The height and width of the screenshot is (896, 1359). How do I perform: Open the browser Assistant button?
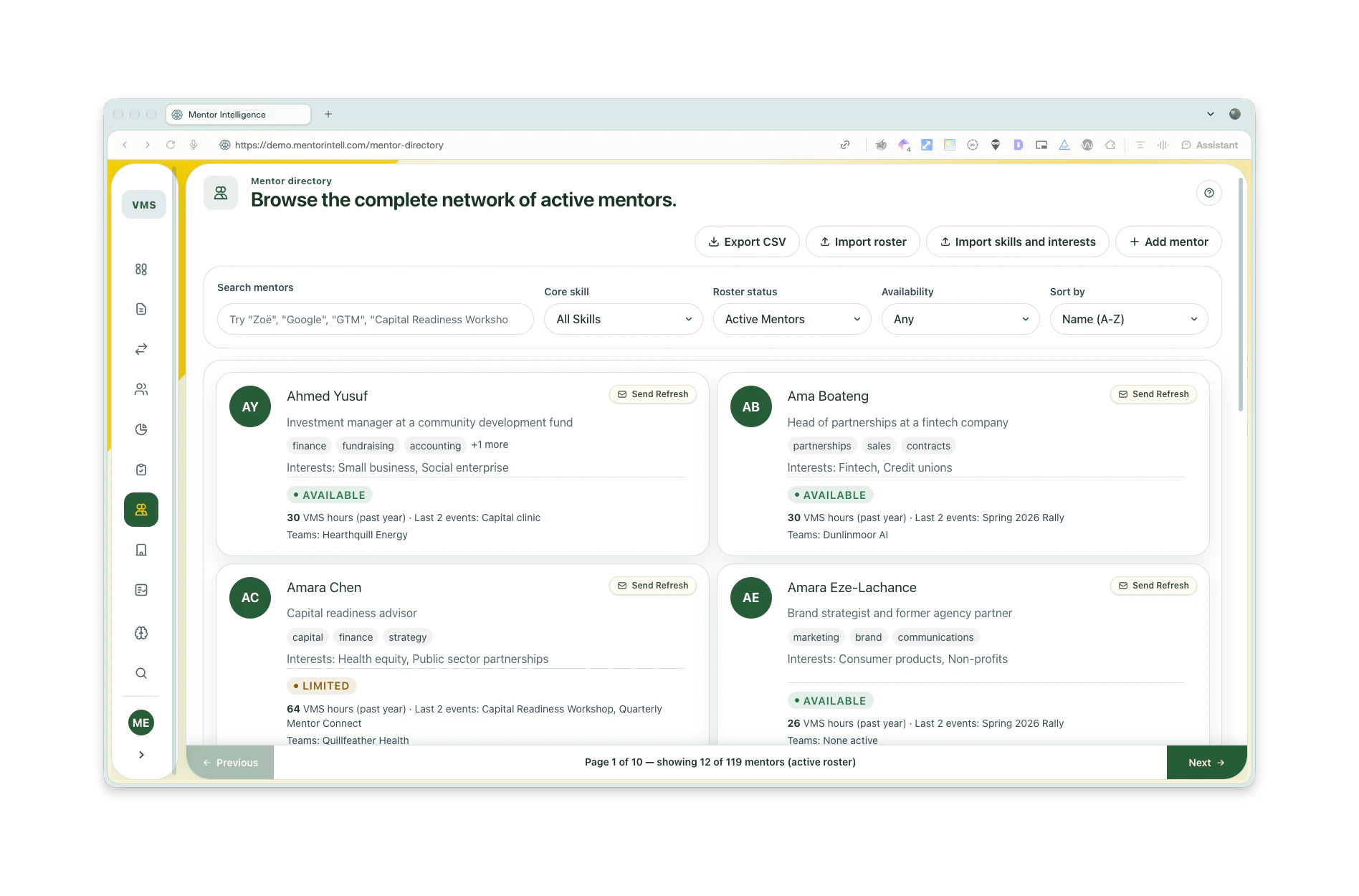click(1209, 145)
